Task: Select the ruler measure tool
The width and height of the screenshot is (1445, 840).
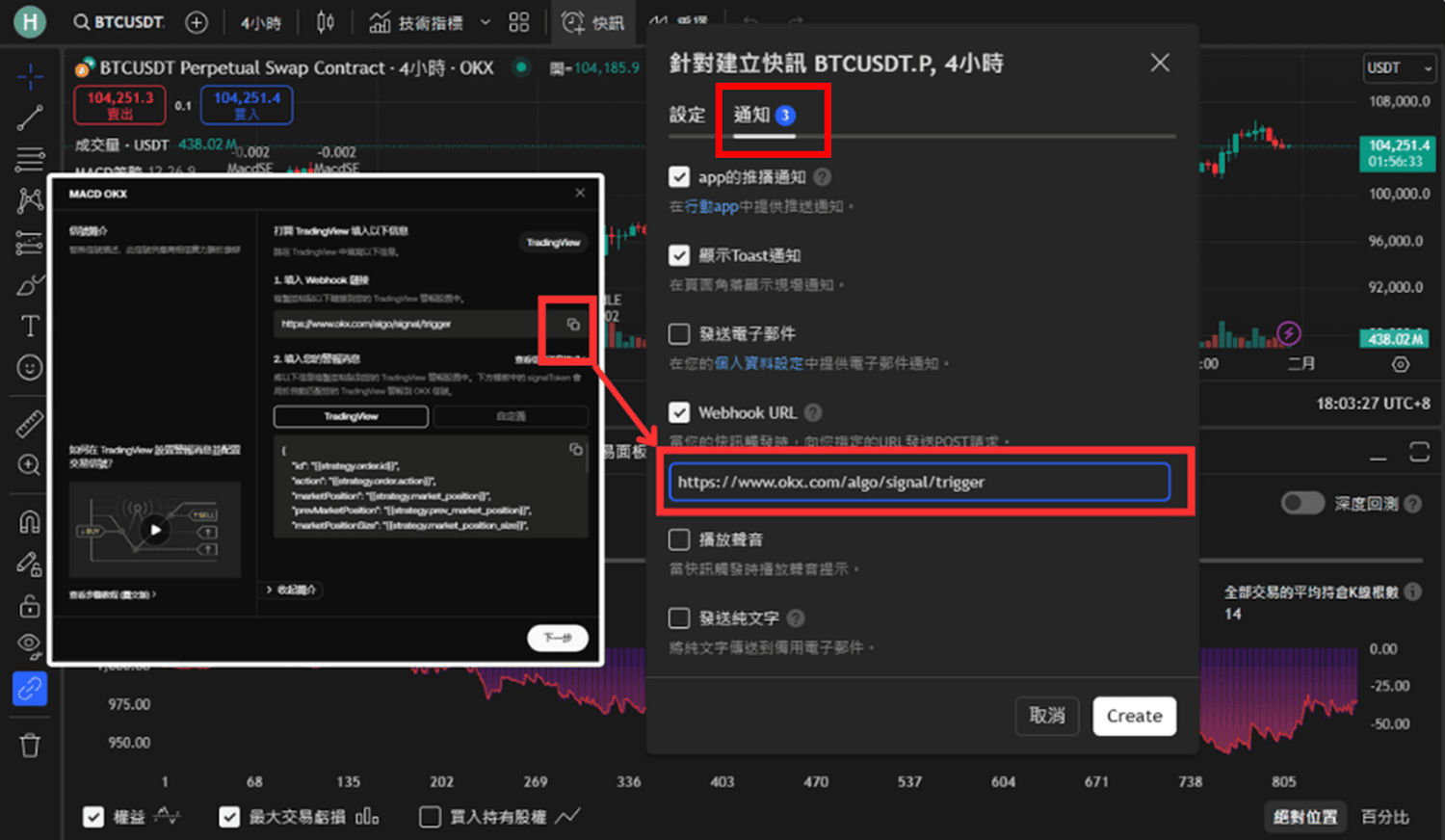Action: [x=30, y=423]
